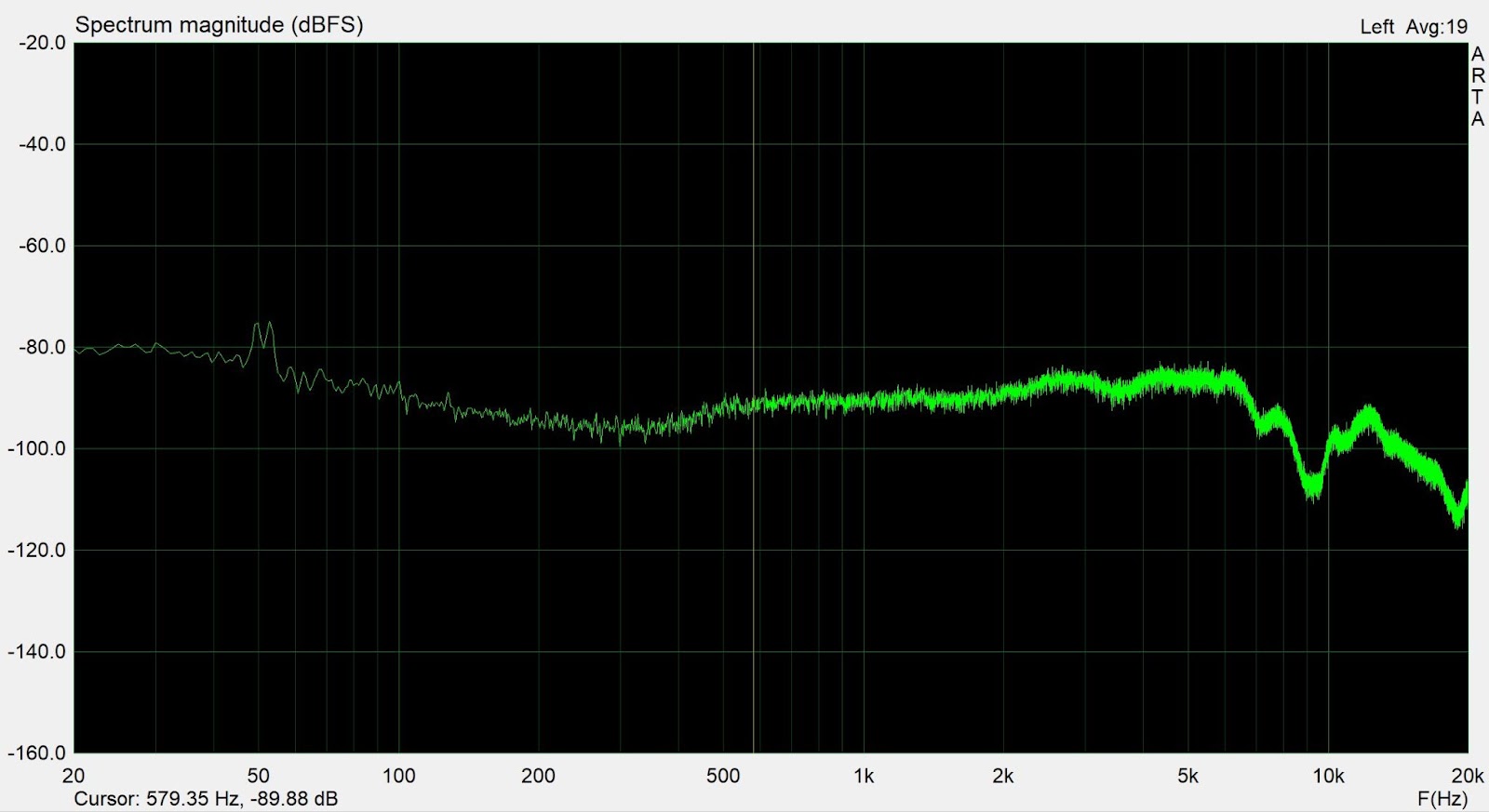Click the '-160.0' y-axis label
The height and width of the screenshot is (812, 1489).
tap(37, 752)
